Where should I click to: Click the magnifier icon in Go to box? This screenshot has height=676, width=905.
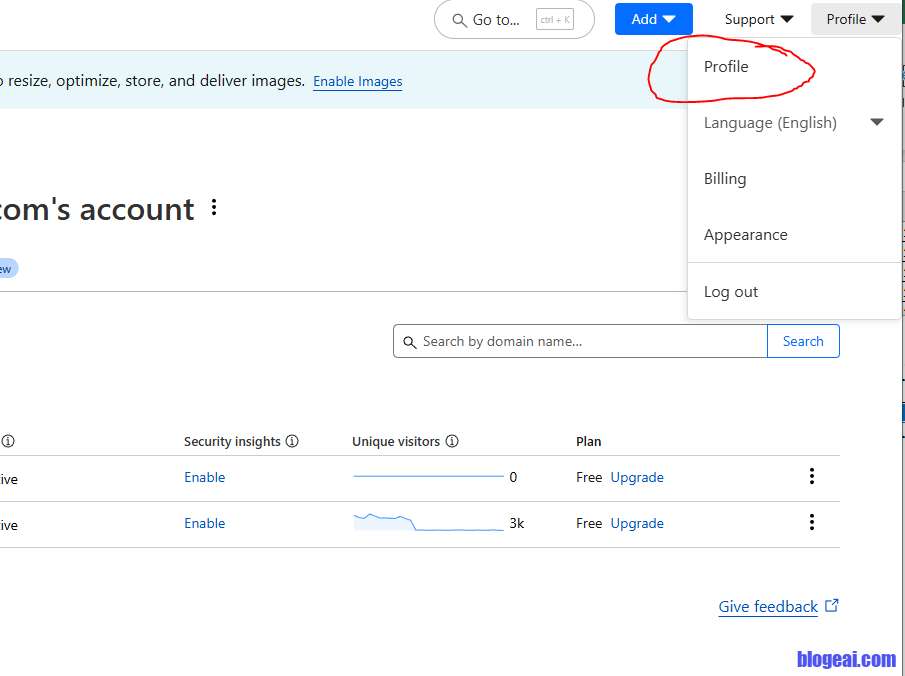coord(459,20)
